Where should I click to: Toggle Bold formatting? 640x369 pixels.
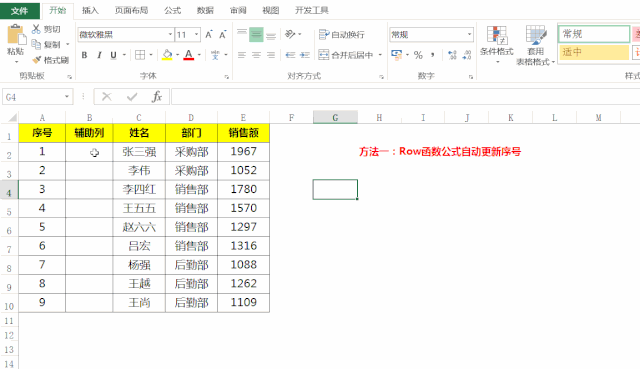coord(84,55)
